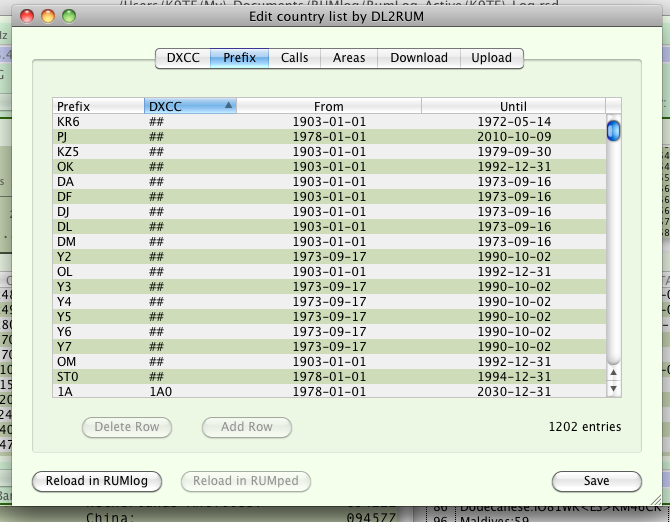Click the green zoom window button
This screenshot has height=522, width=670.
pos(68,17)
